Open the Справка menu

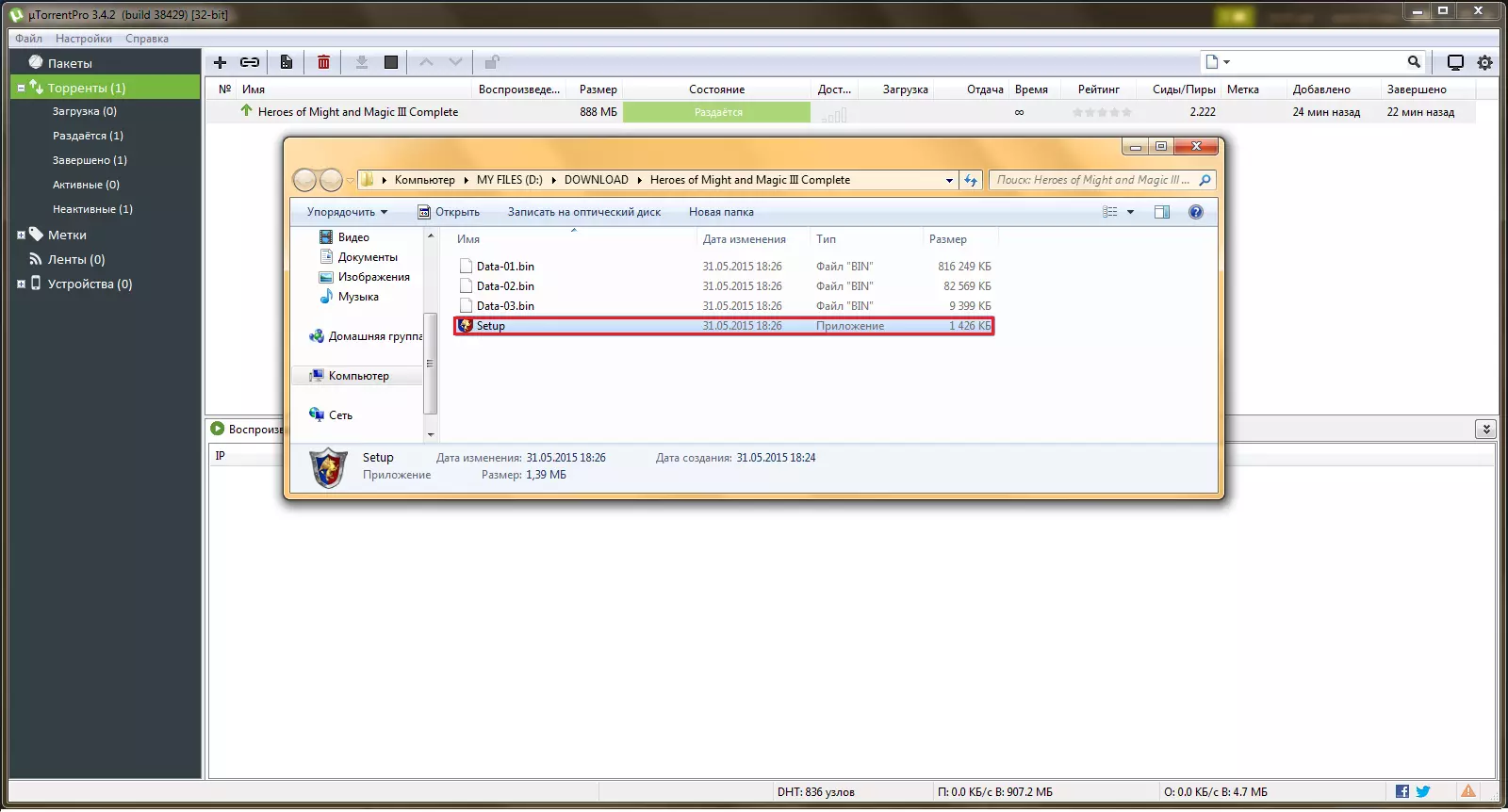click(x=147, y=39)
